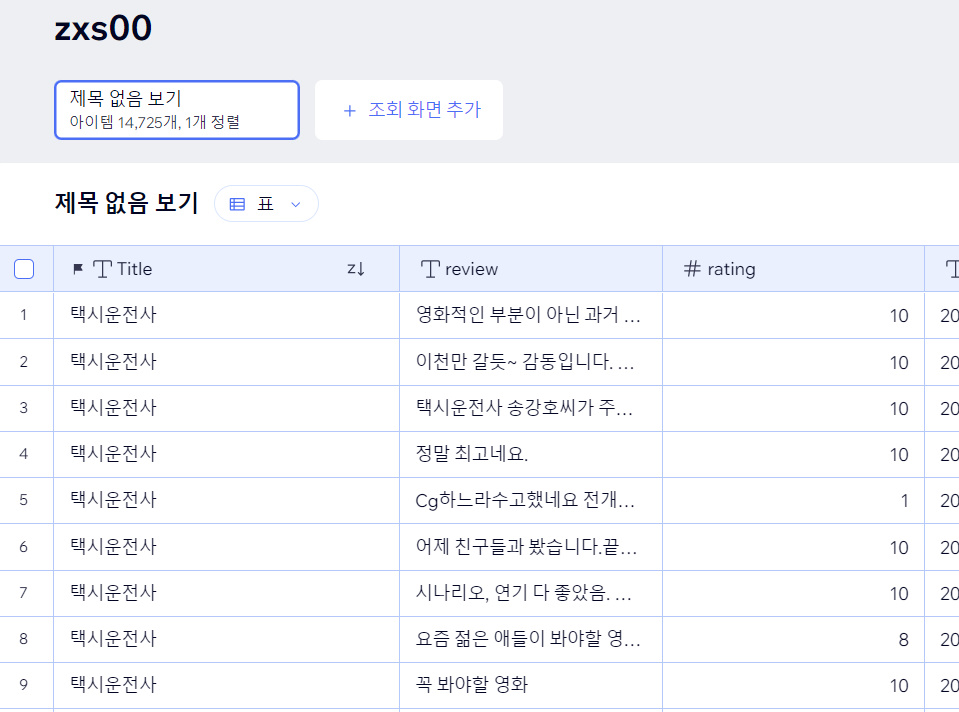Click the number hash icon beside rating
The image size is (959, 712).
692,269
